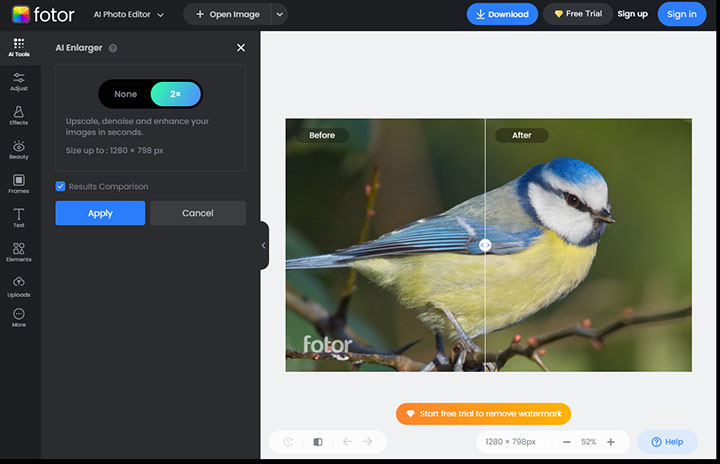Zoom out with the minus icon
The image size is (720, 464).
coord(567,442)
